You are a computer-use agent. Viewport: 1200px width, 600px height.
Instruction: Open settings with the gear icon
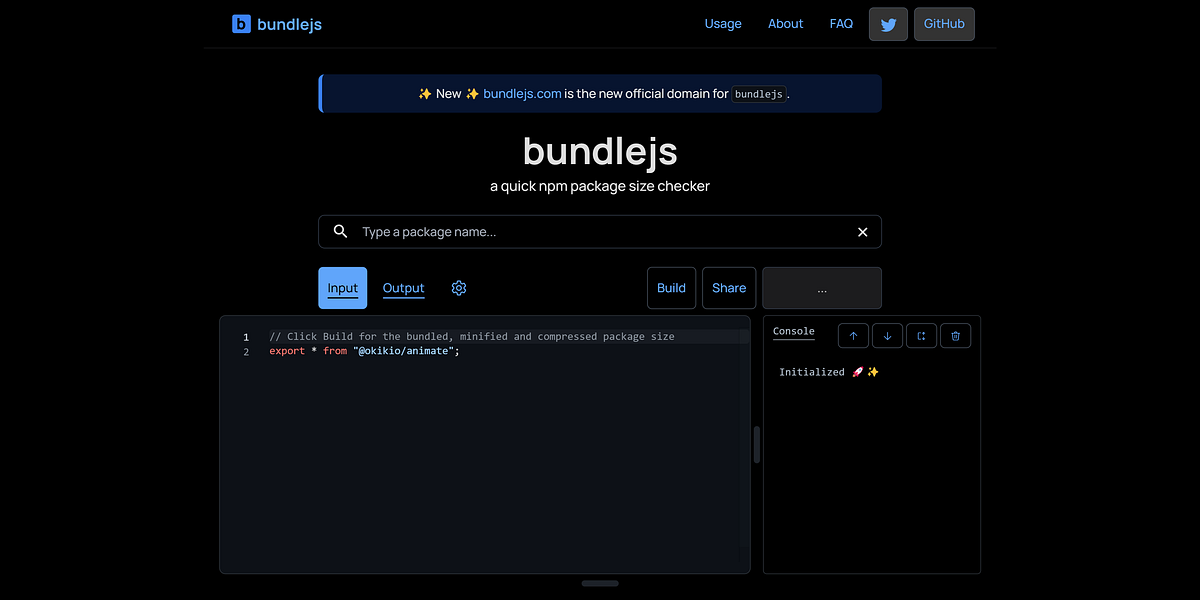458,288
